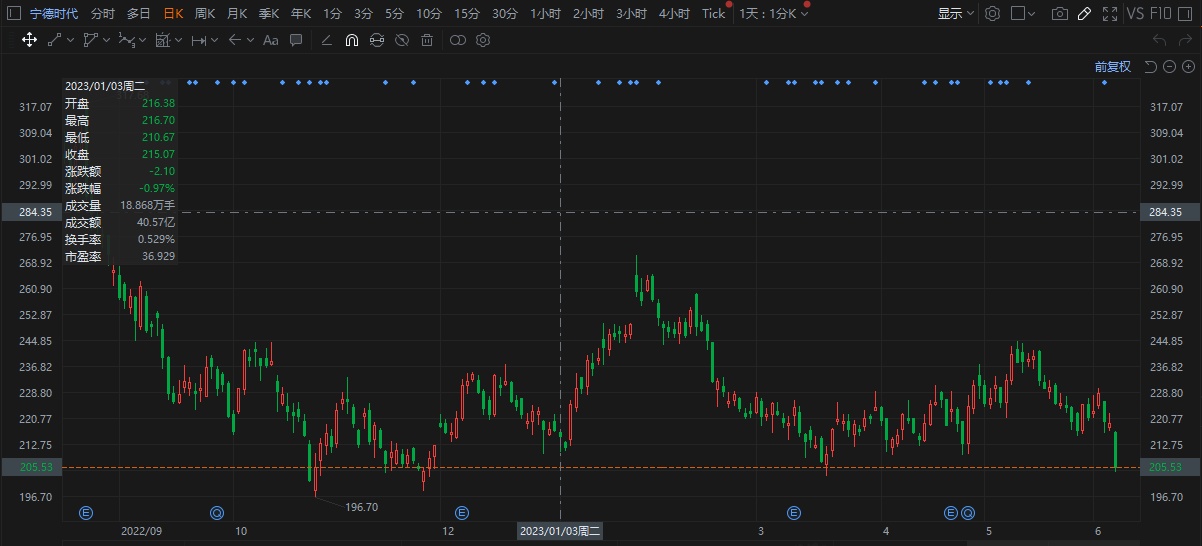This screenshot has width=1202, height=546.
Task: Select the comment bubble annotation tool
Action: coord(295,40)
